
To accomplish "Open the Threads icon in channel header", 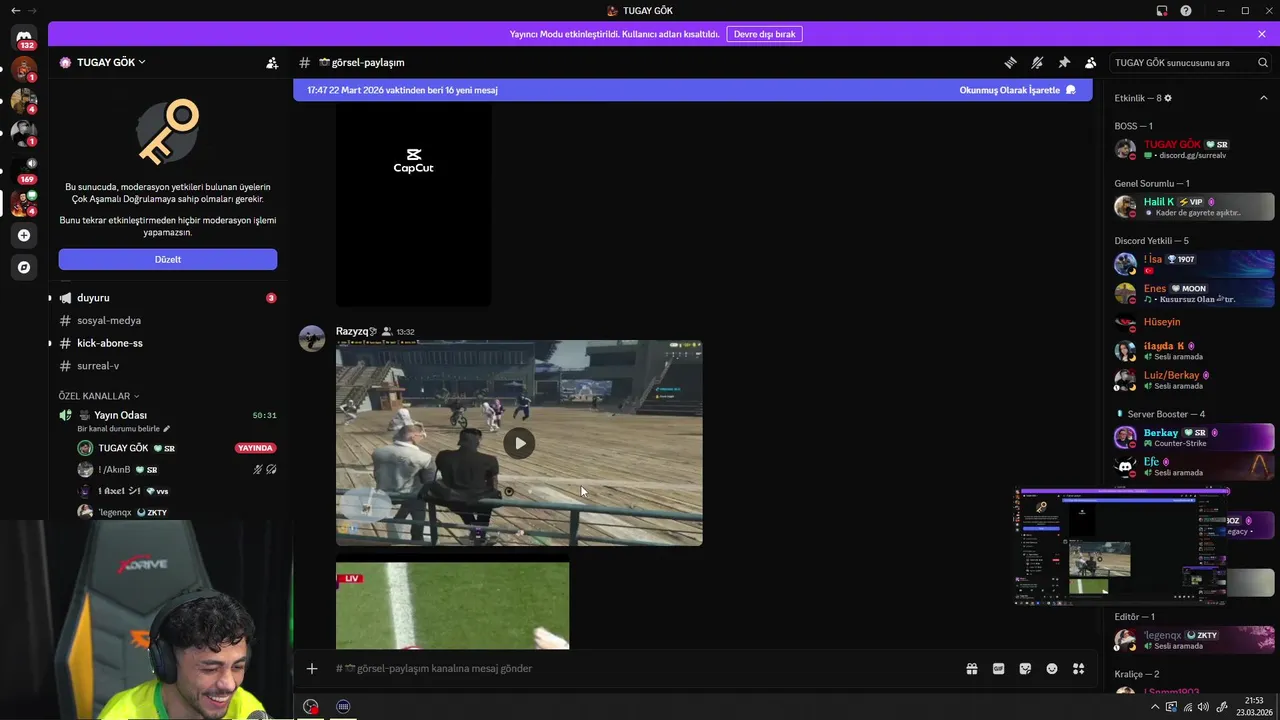I will (x=1010, y=62).
